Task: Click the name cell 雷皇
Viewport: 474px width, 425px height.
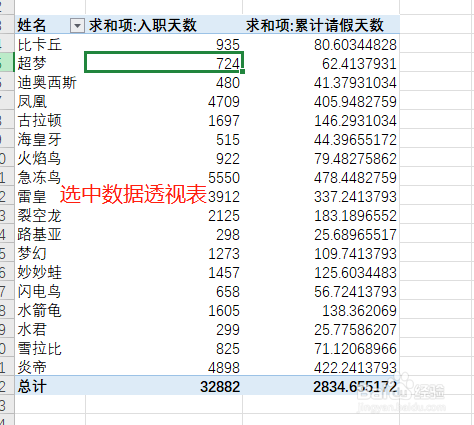Action: (50, 196)
